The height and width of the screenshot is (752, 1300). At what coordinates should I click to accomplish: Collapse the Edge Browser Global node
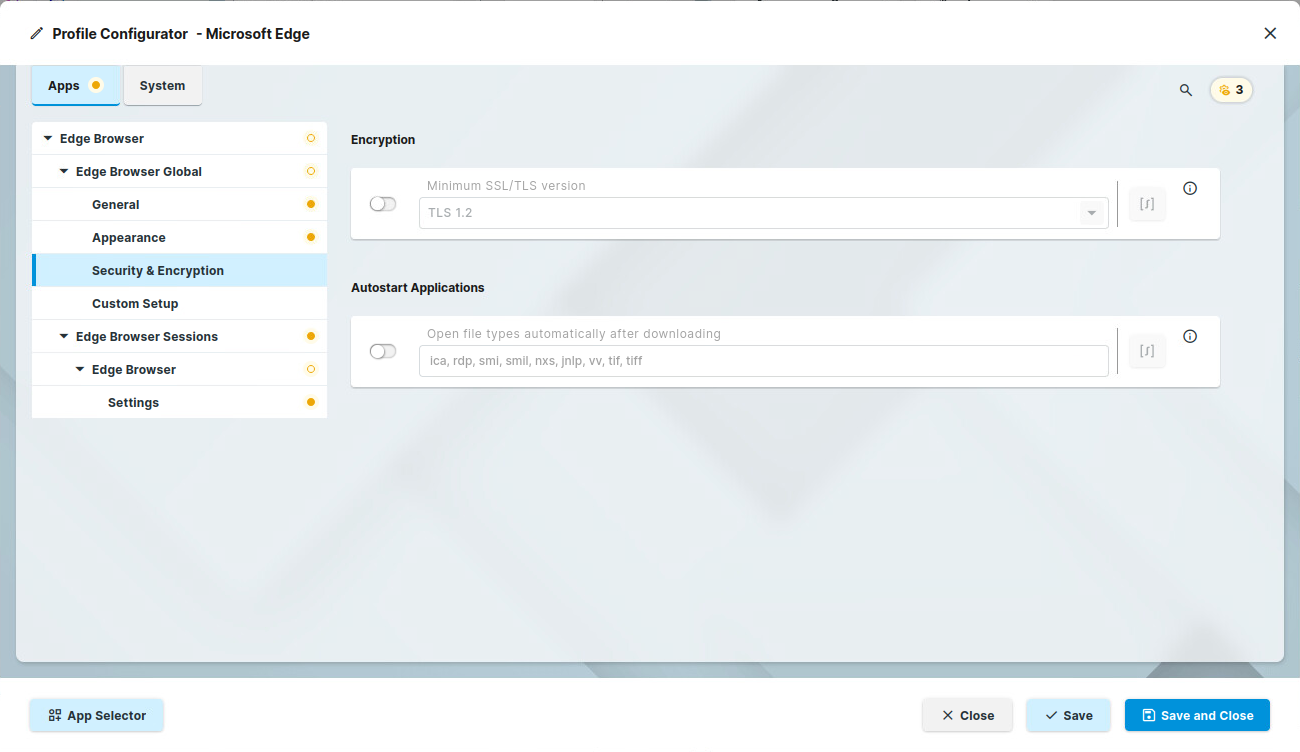point(64,172)
